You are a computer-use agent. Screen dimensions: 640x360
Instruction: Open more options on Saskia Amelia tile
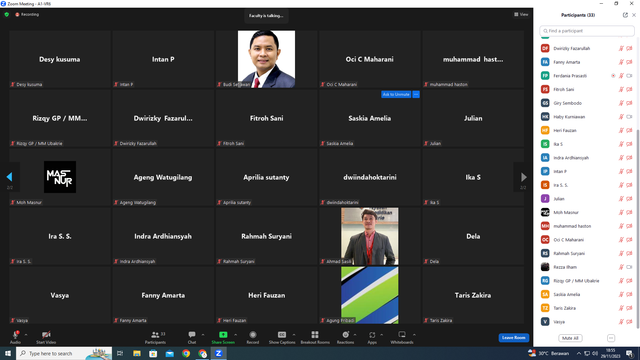coord(416,94)
